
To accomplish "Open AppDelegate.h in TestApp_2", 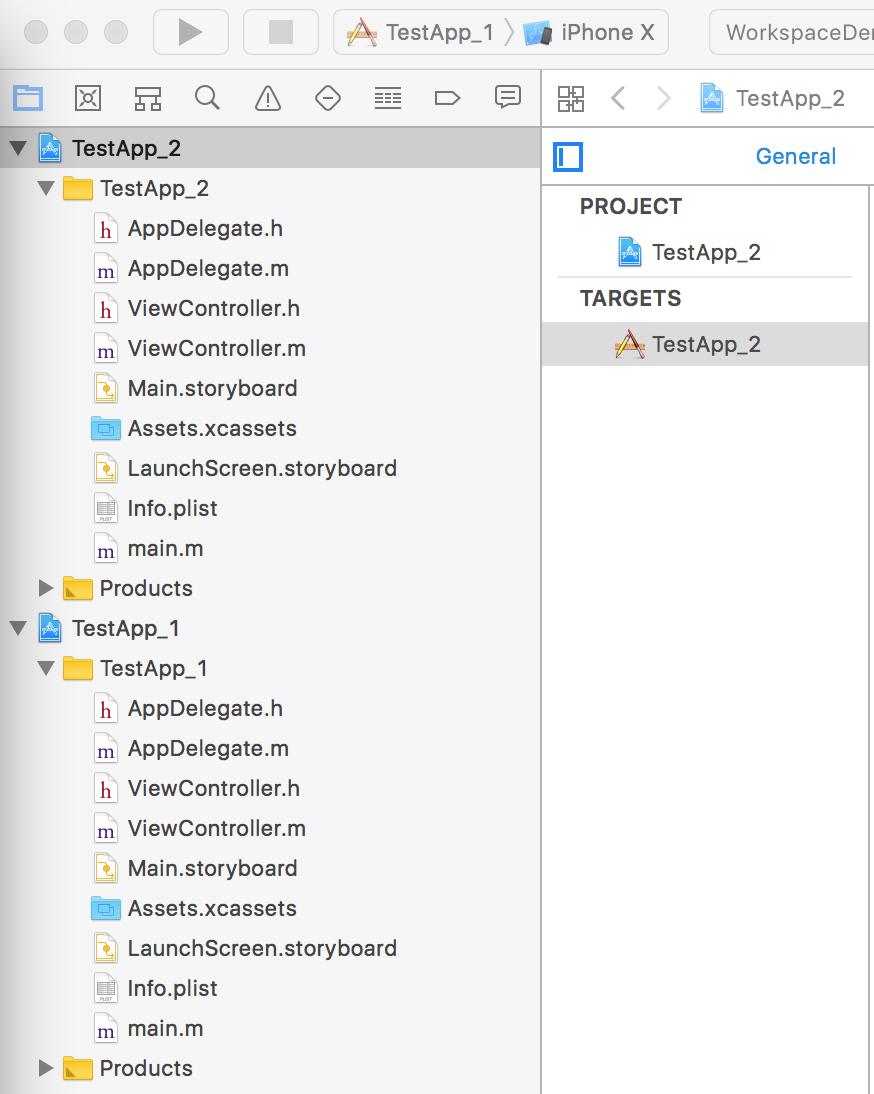I will pyautogui.click(x=270, y=228).
